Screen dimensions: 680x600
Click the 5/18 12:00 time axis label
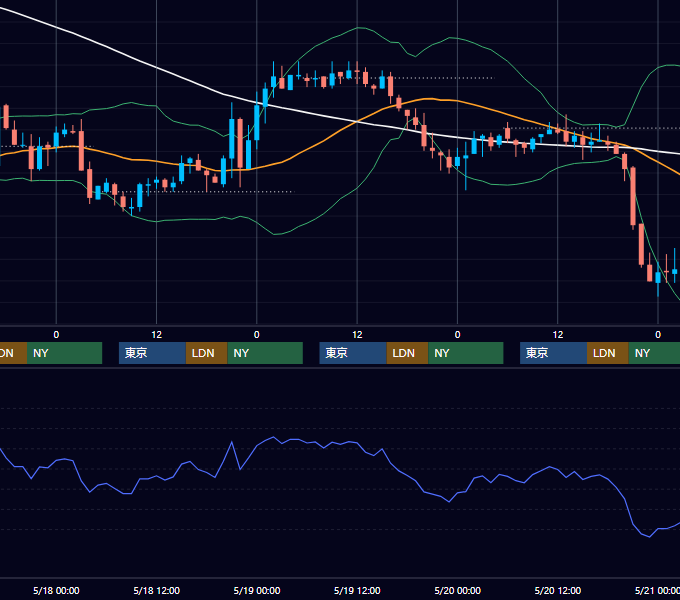click(x=157, y=590)
